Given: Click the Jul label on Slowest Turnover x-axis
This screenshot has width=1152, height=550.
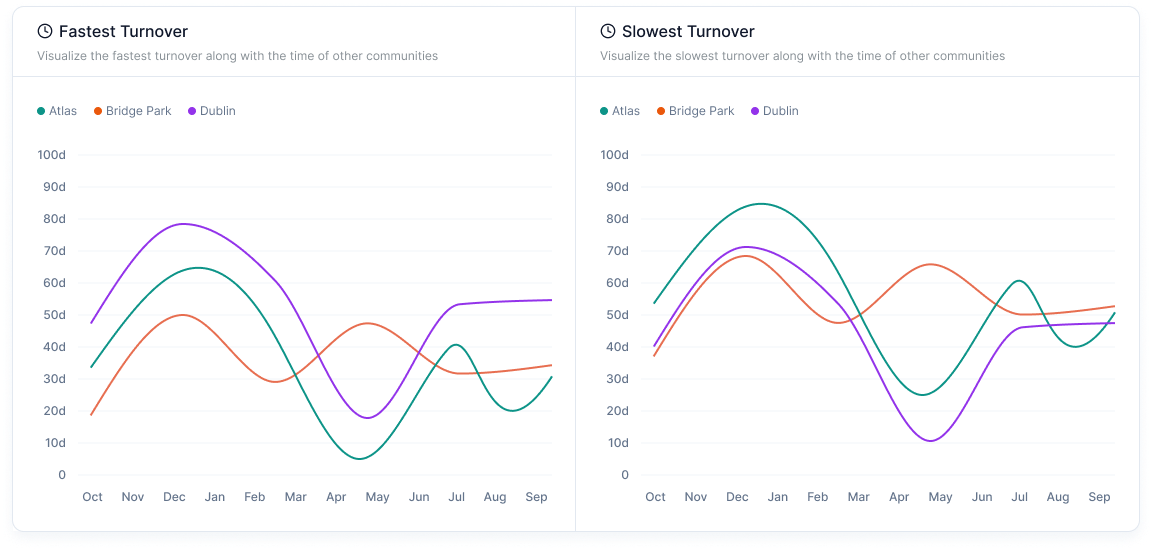Looking at the screenshot, I should point(1019,497).
